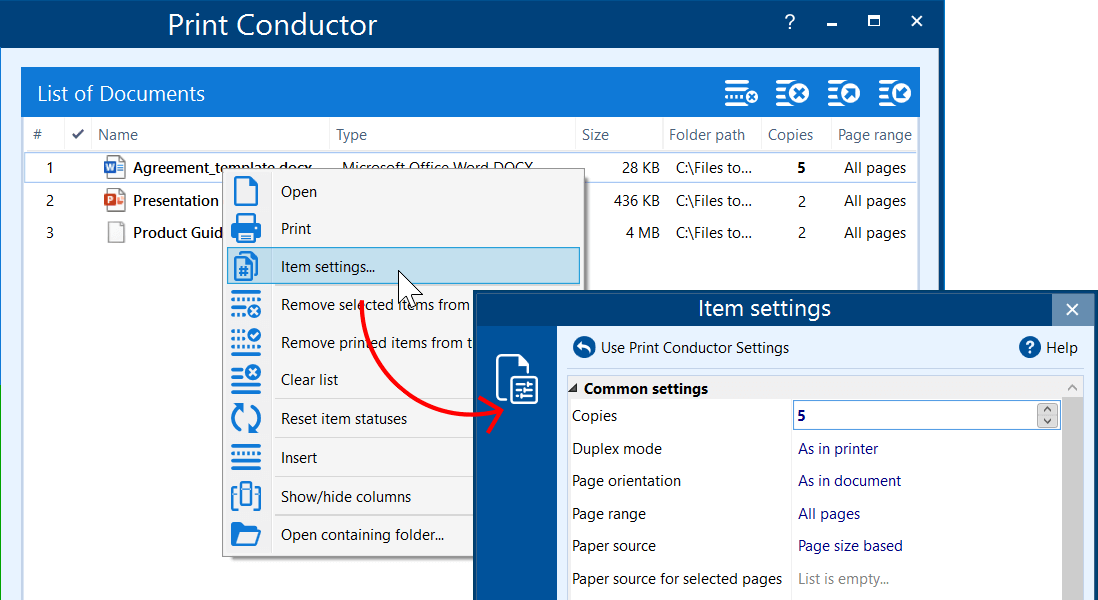Click the Item settings sidebar document icon
This screenshot has height=600, width=1098.
coord(517,380)
